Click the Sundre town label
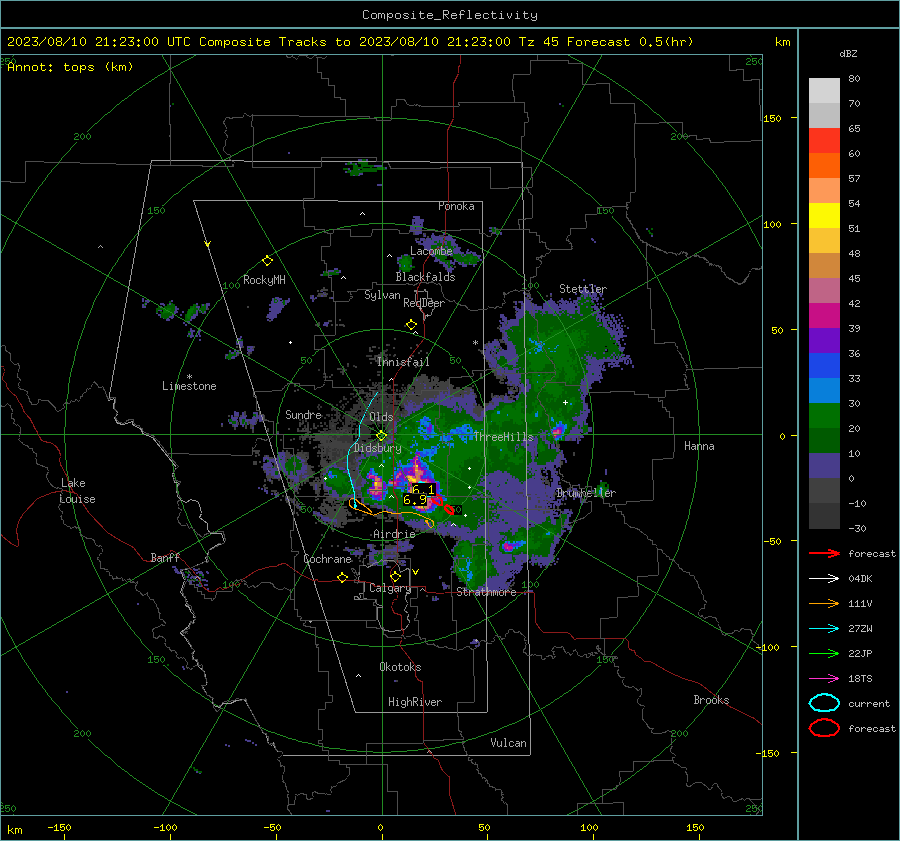Viewport: 900px width, 841px height. (303, 414)
